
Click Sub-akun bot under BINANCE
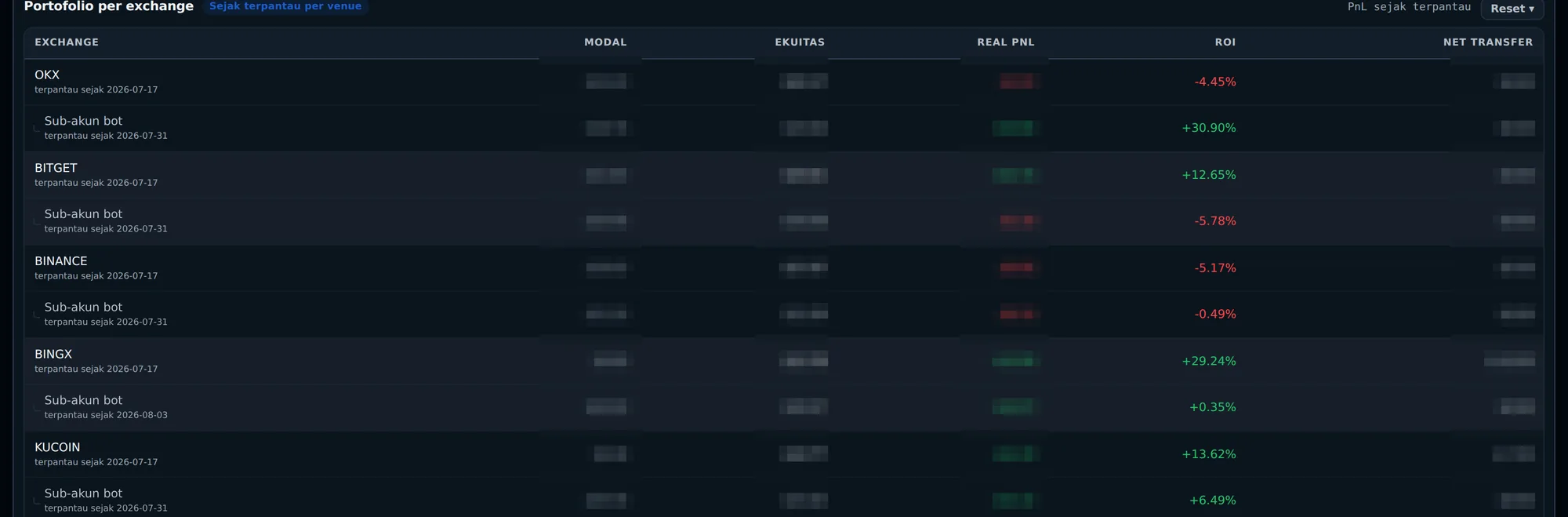[83, 308]
